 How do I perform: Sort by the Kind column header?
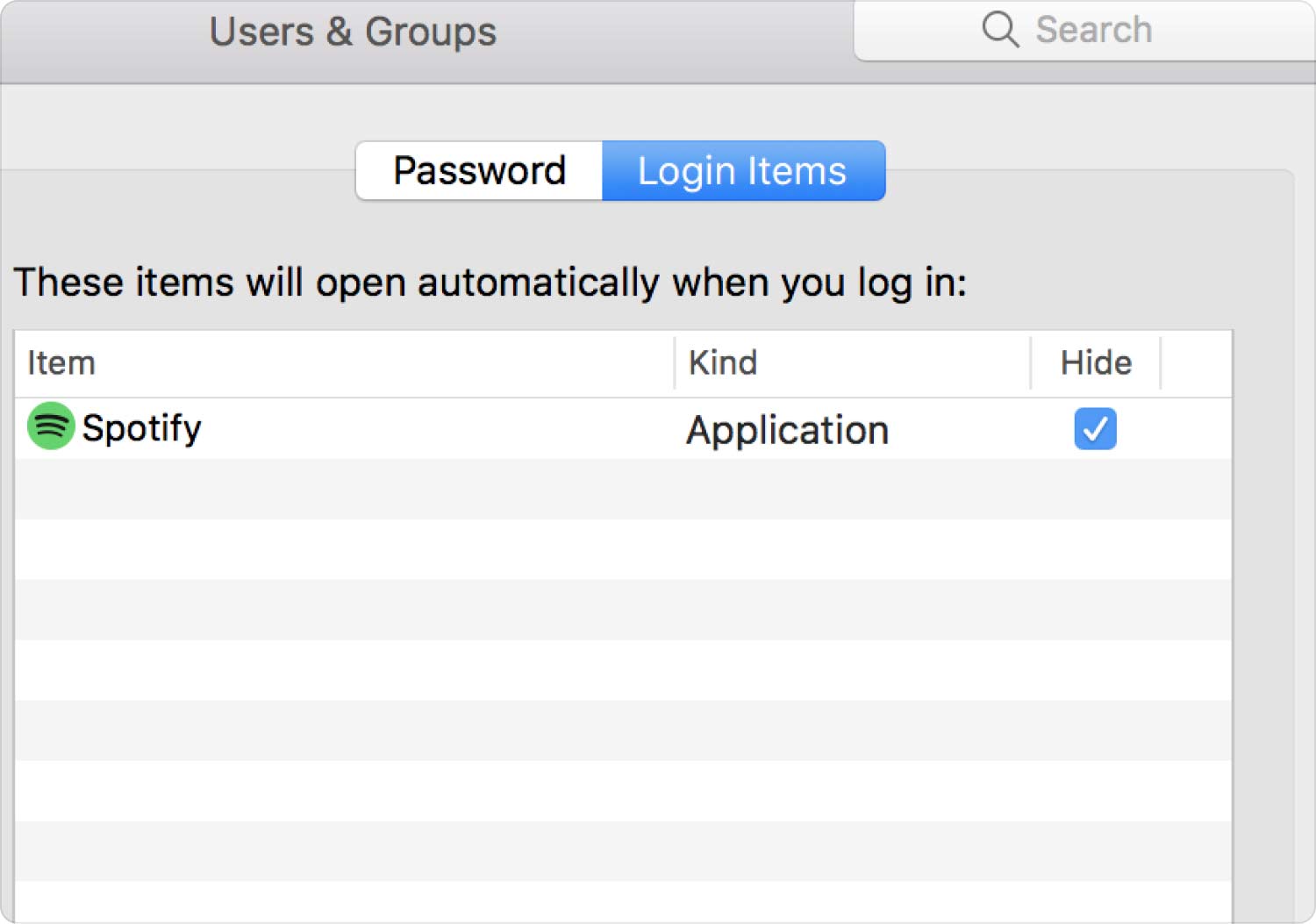pyautogui.click(x=852, y=363)
